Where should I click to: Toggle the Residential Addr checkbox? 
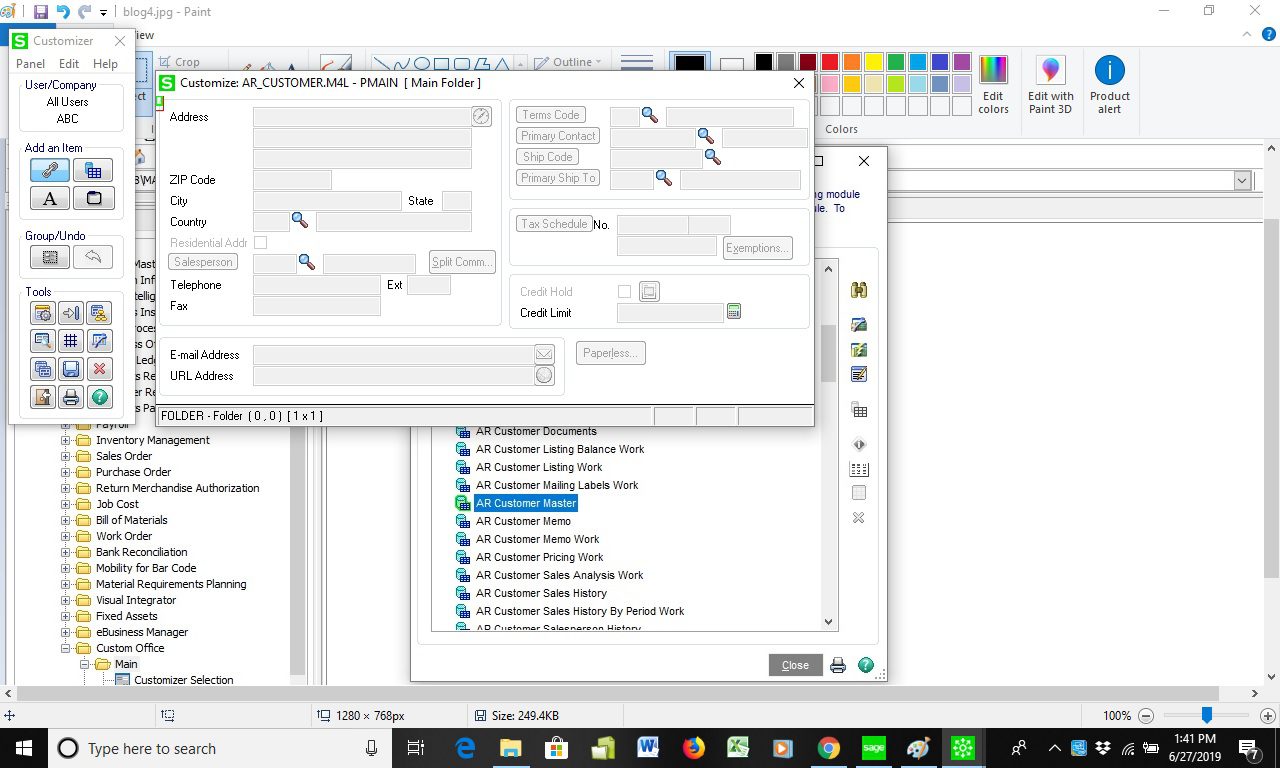260,243
